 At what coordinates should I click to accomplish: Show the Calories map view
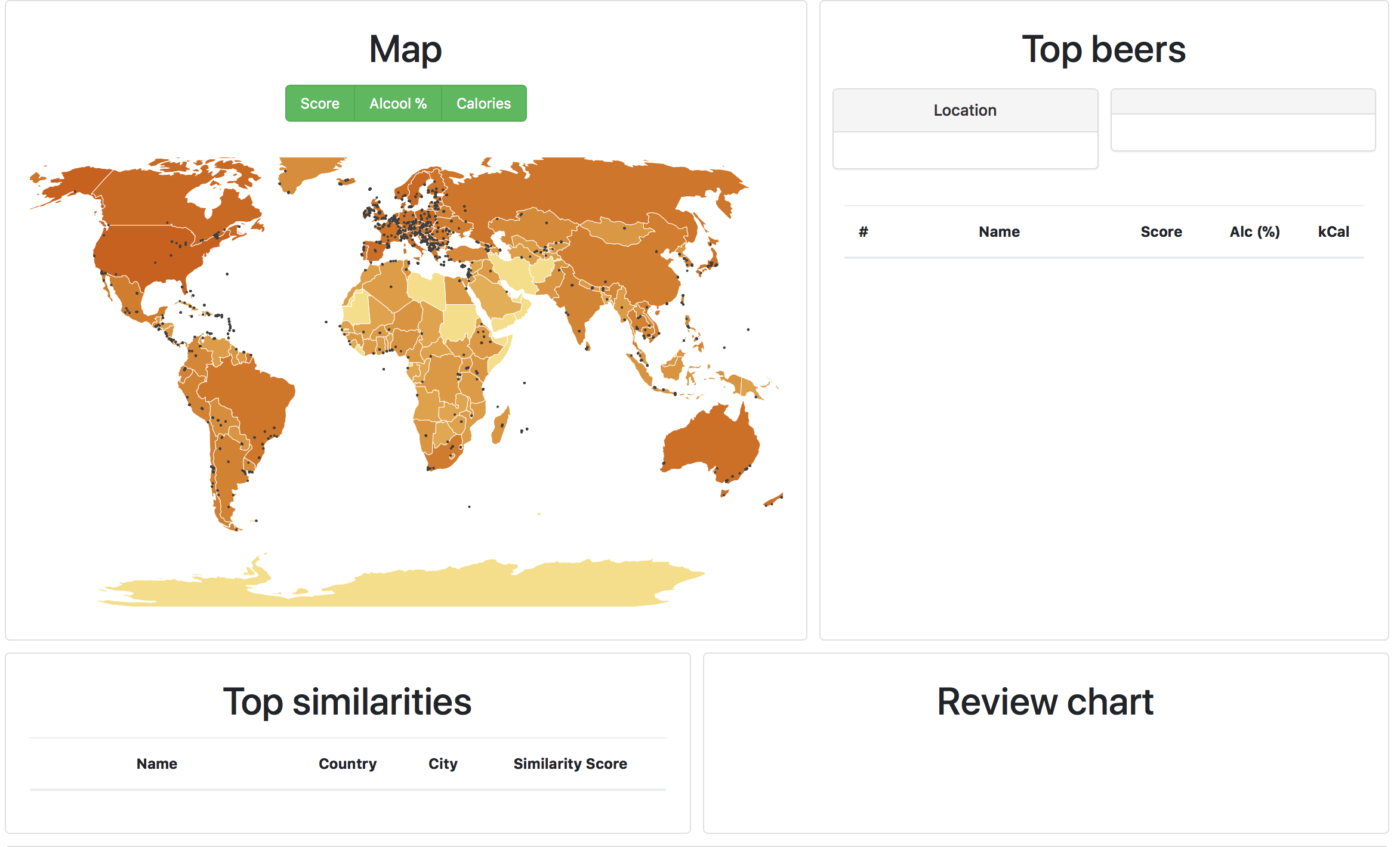[483, 104]
